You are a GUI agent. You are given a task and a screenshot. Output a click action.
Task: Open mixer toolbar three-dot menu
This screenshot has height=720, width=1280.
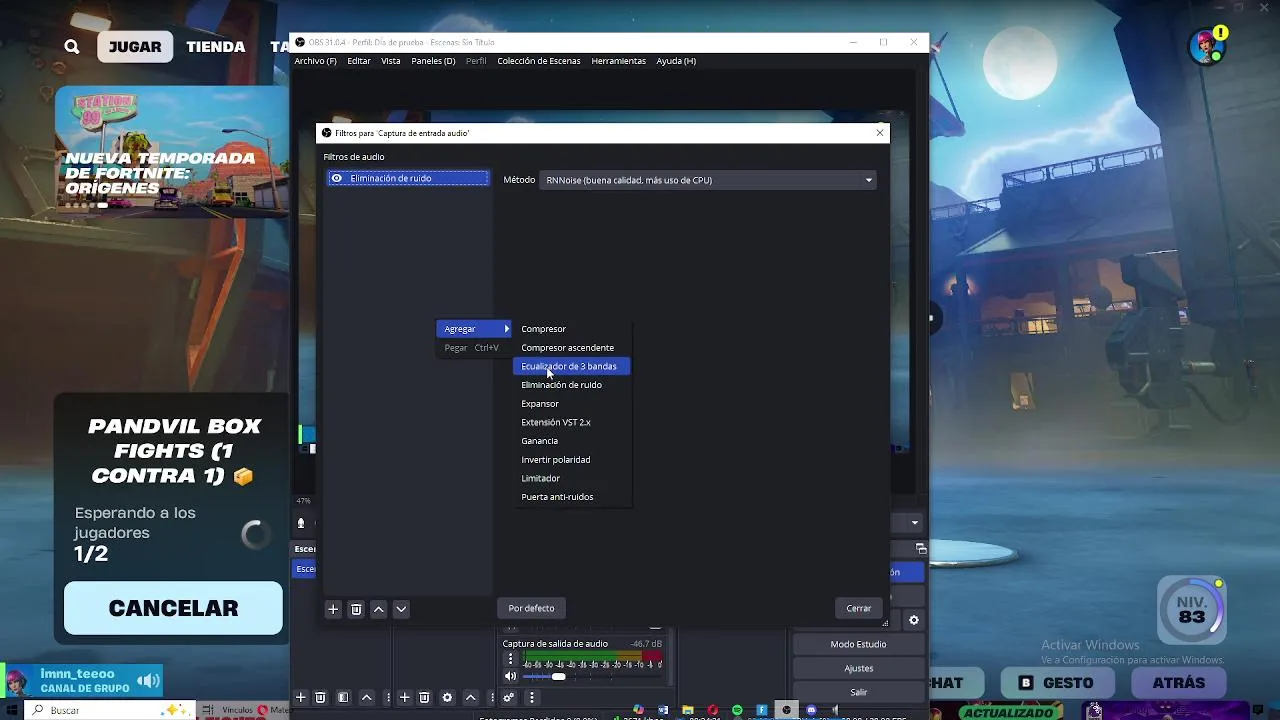point(532,697)
